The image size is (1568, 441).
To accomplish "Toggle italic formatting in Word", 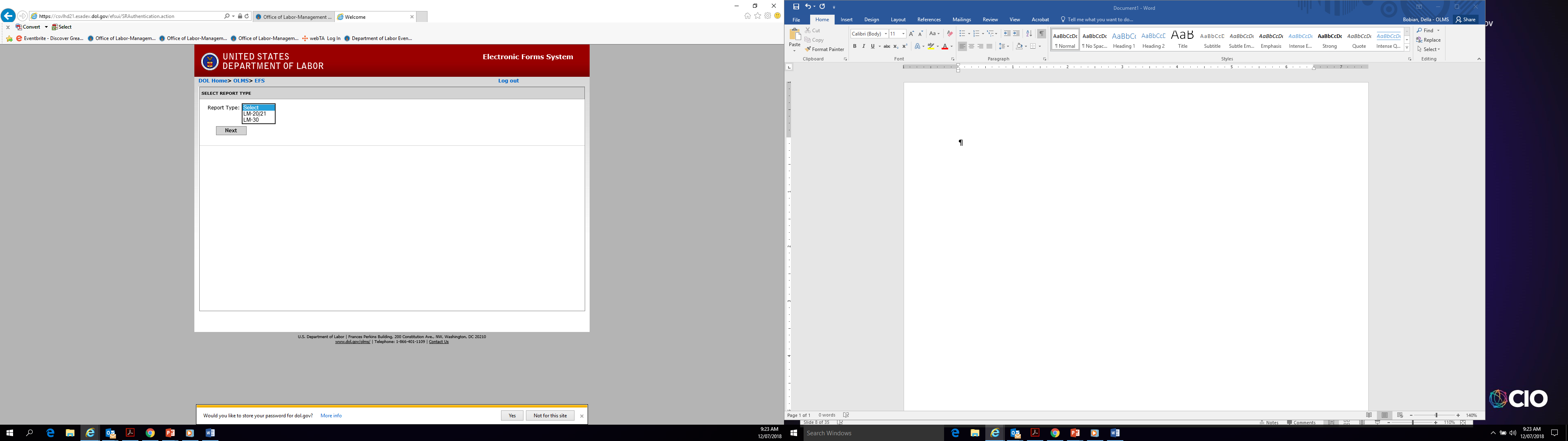I will (x=863, y=46).
